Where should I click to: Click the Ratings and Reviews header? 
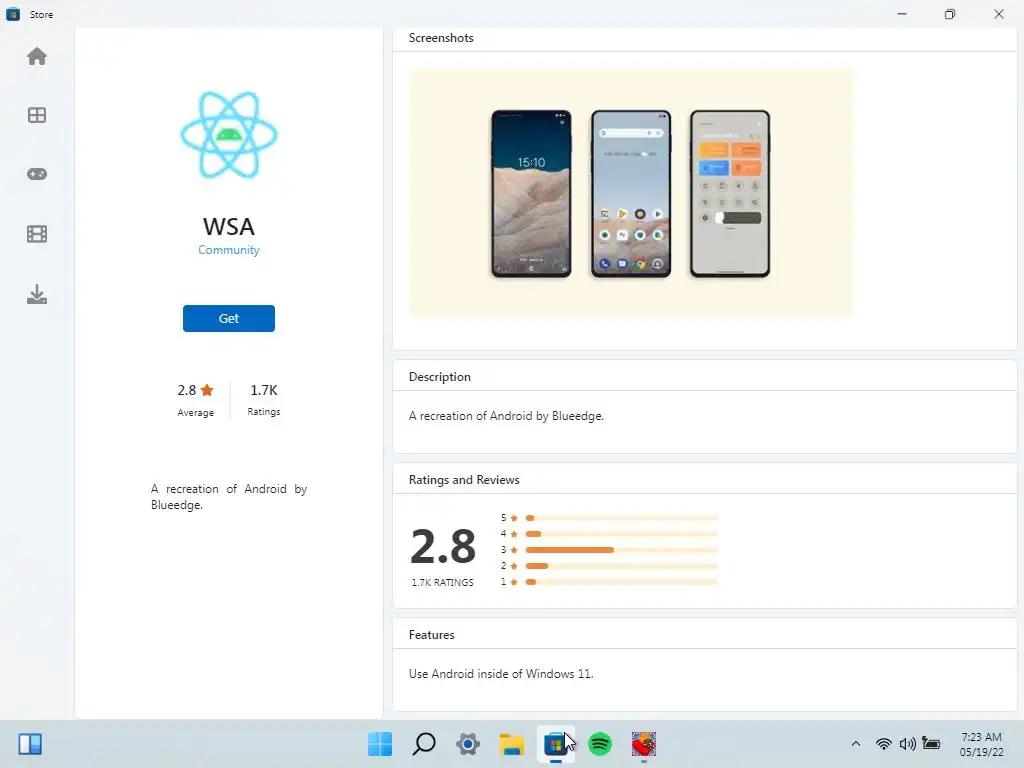point(464,479)
